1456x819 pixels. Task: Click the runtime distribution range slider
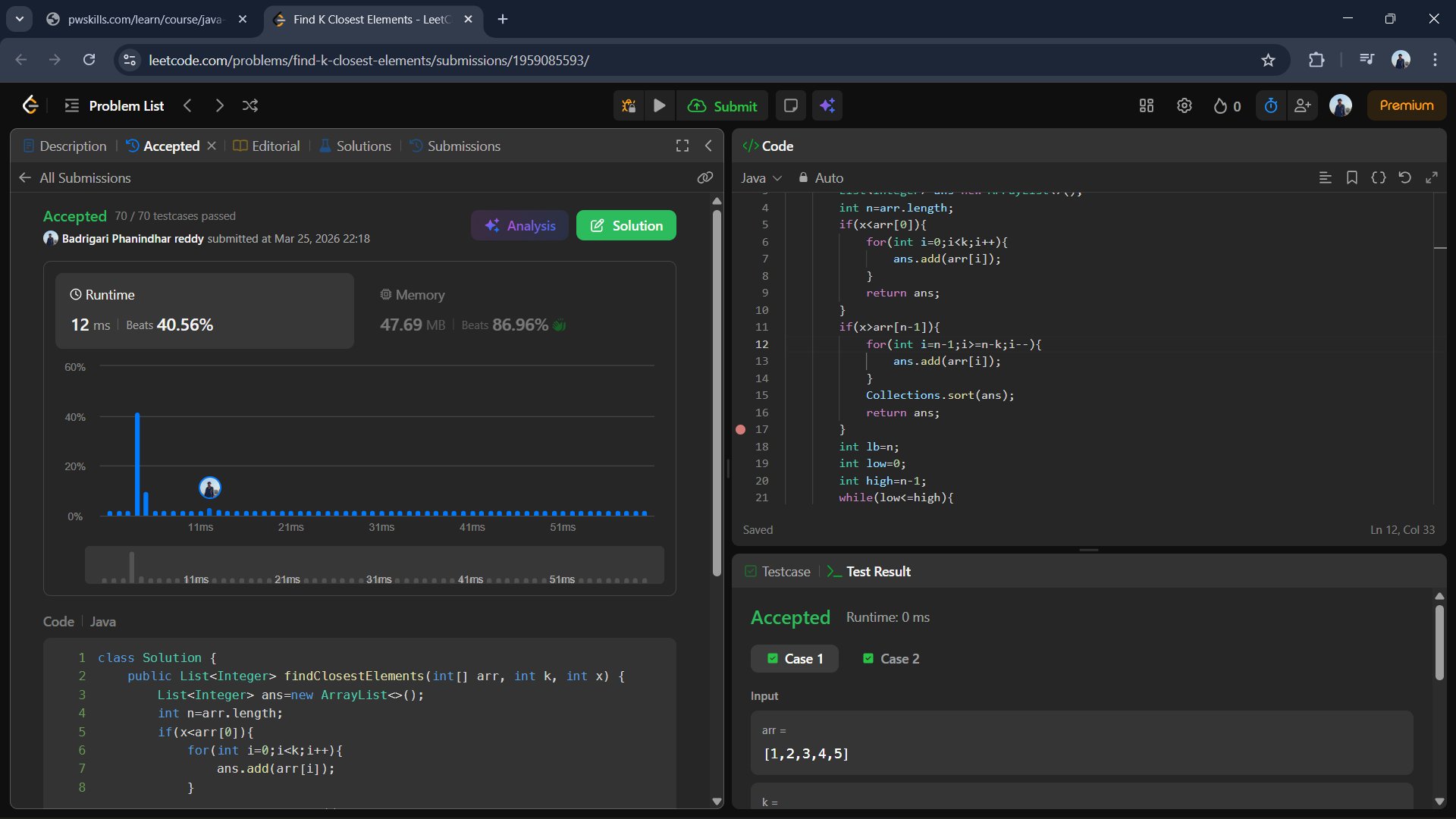pyautogui.click(x=375, y=565)
